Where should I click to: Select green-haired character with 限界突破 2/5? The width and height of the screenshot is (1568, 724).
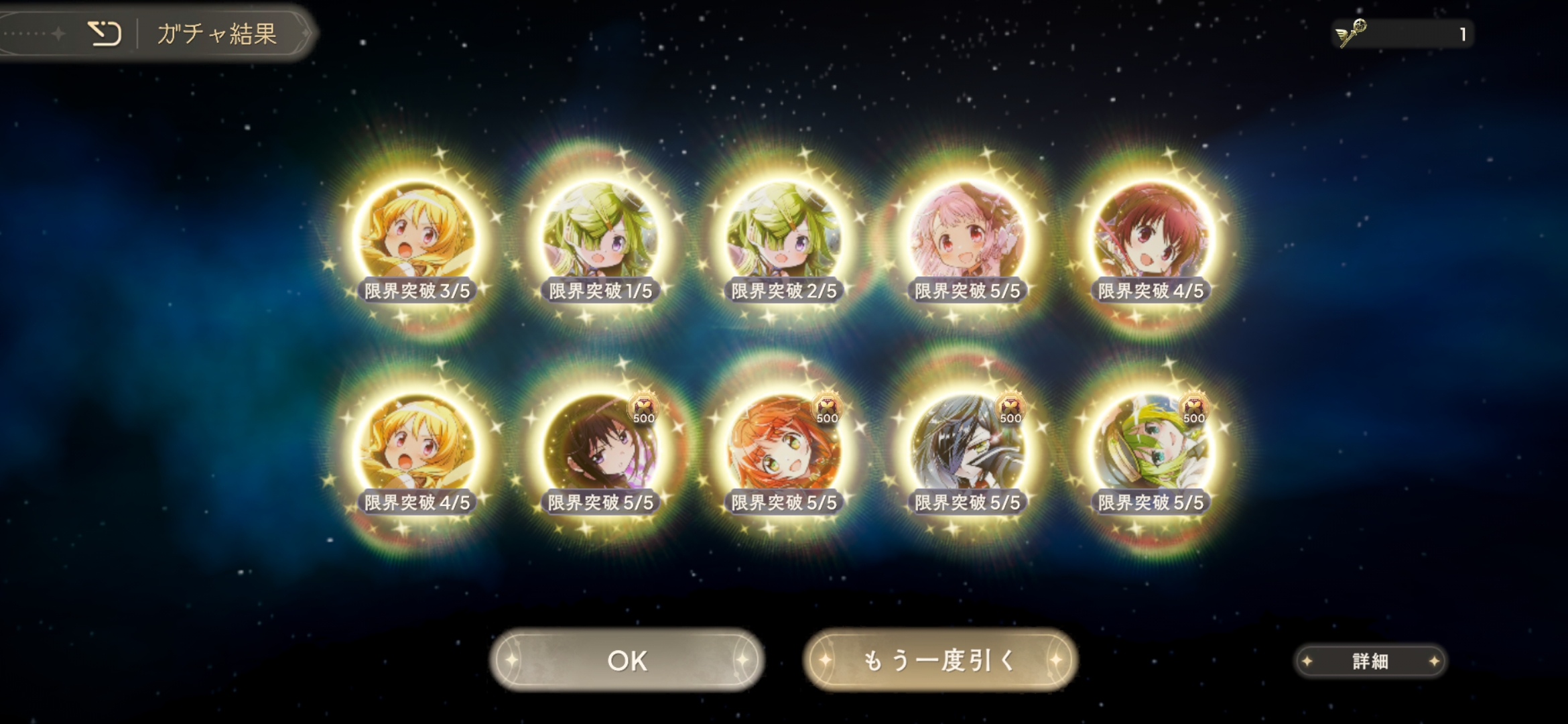(x=784, y=238)
